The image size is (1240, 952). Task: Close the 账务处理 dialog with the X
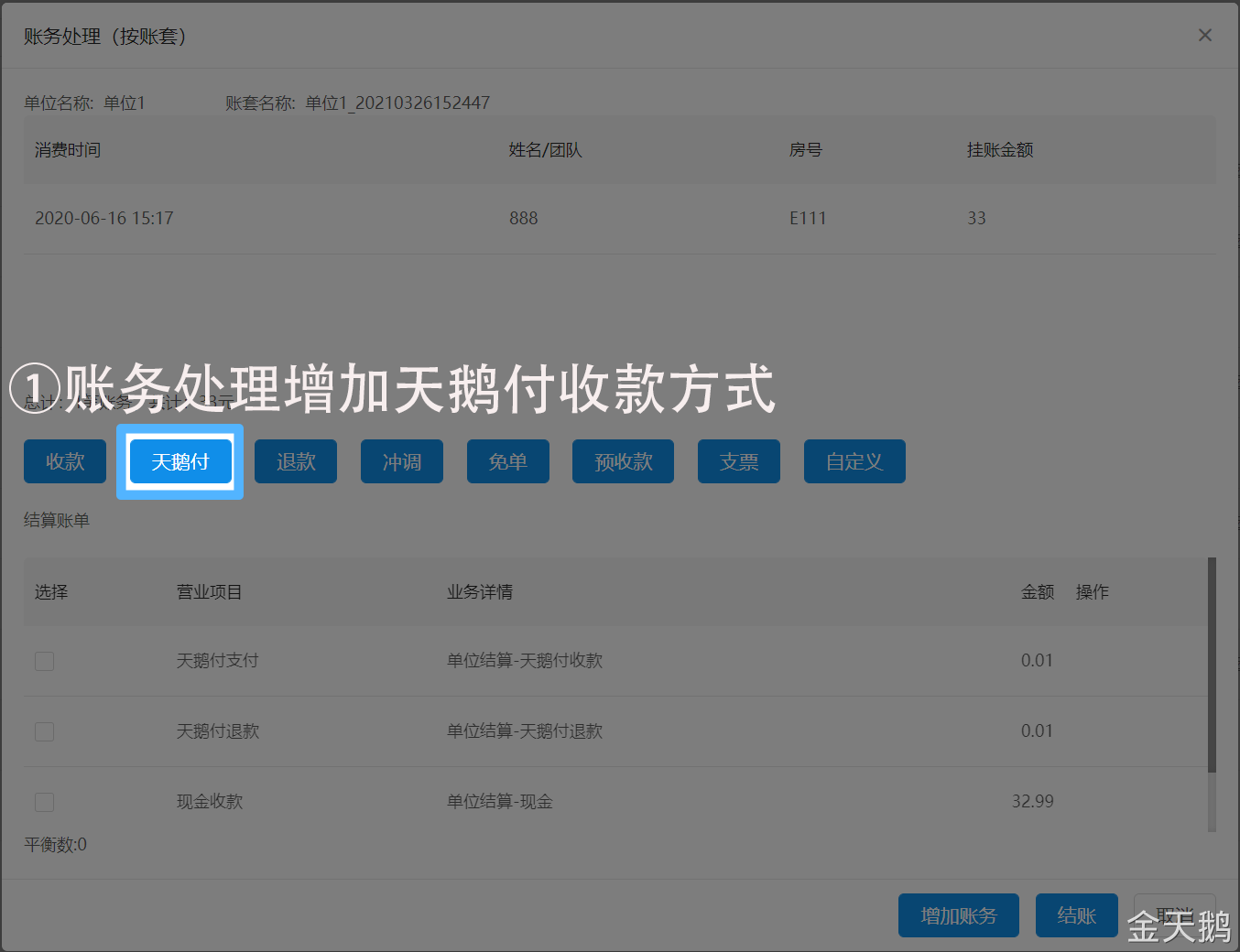(x=1205, y=35)
